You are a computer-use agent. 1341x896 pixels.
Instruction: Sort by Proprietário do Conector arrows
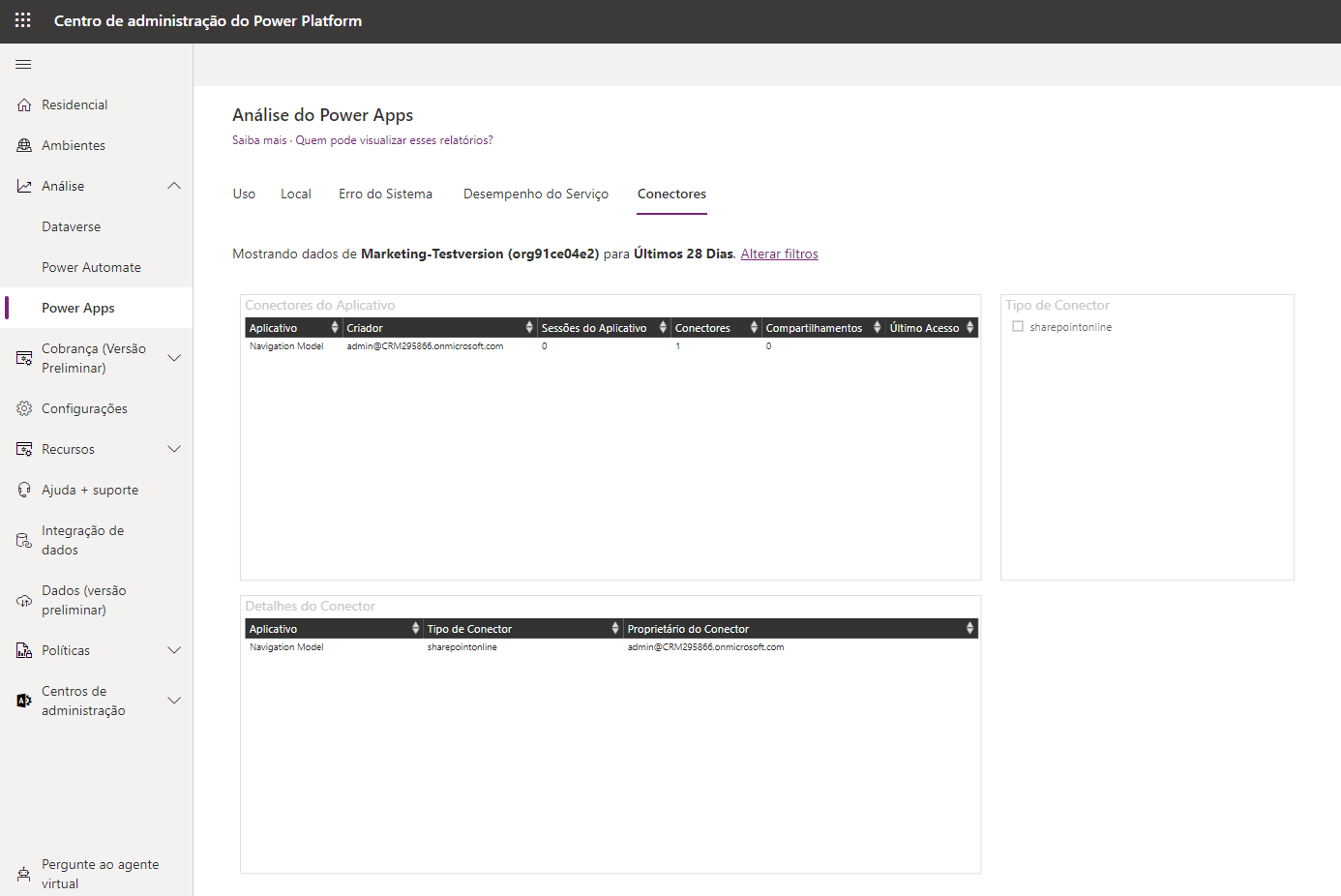[x=969, y=629]
